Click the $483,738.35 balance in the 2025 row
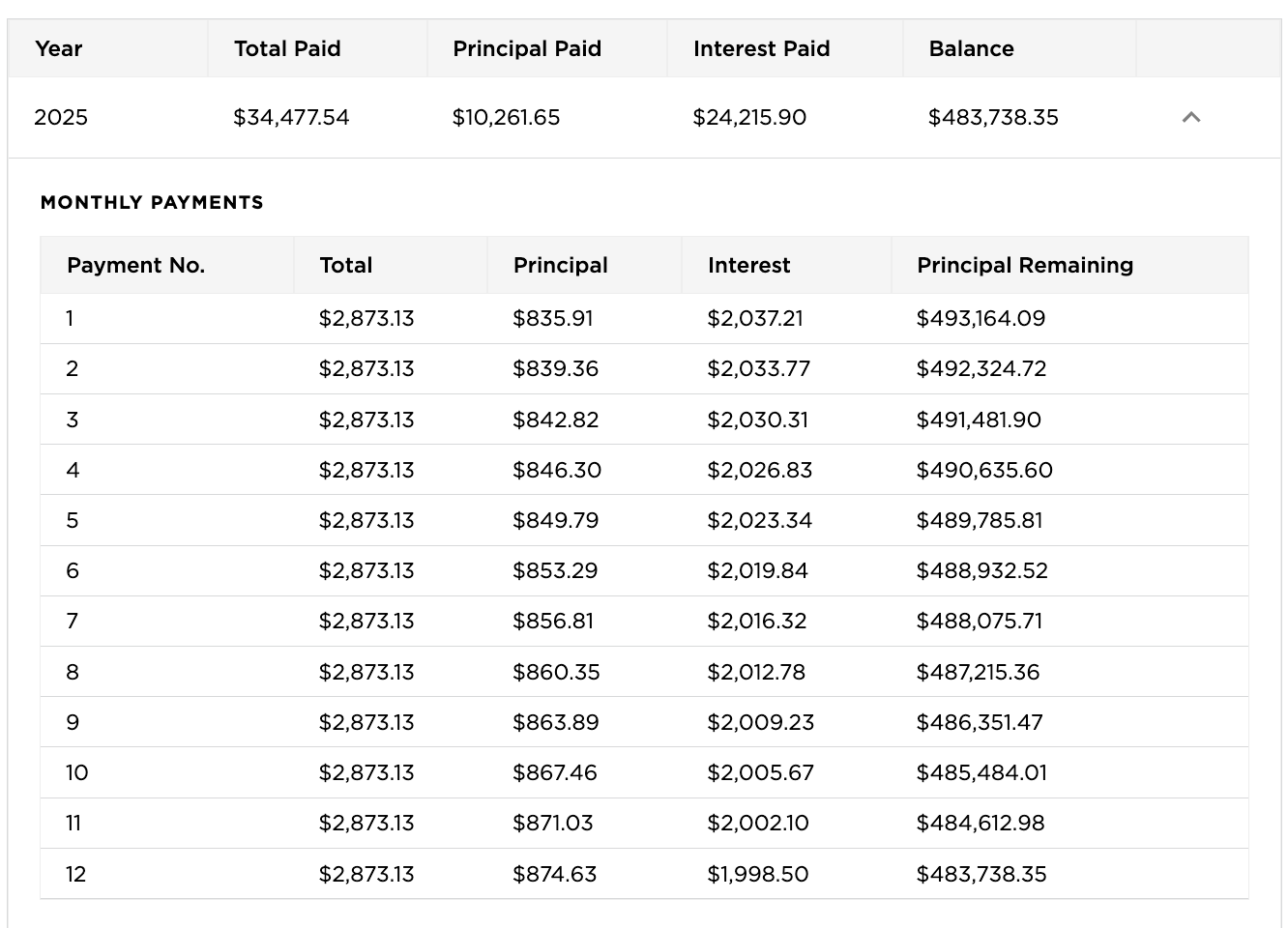The width and height of the screenshot is (1288, 928). pyautogui.click(x=993, y=117)
